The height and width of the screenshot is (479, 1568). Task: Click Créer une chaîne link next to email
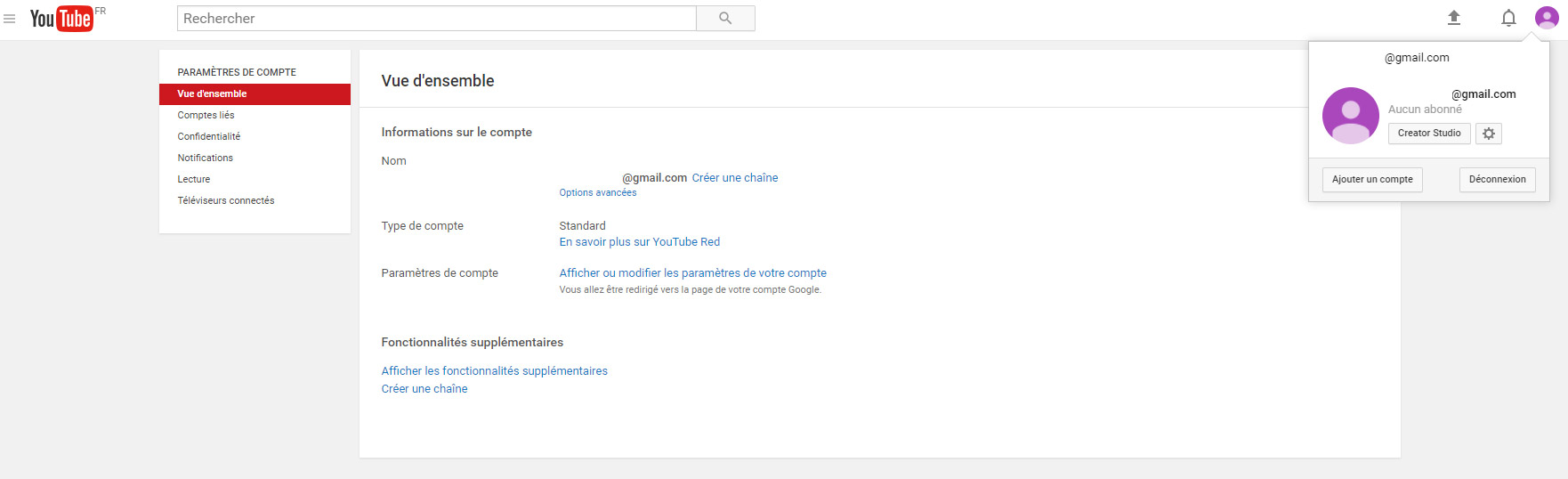tap(735, 178)
